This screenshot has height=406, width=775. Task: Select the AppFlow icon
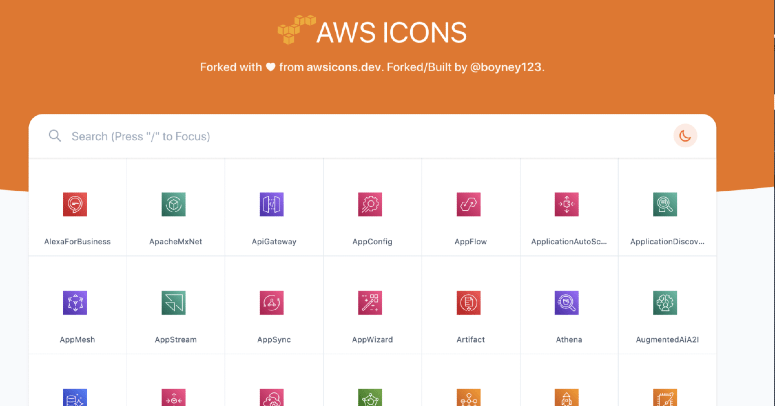click(x=469, y=205)
